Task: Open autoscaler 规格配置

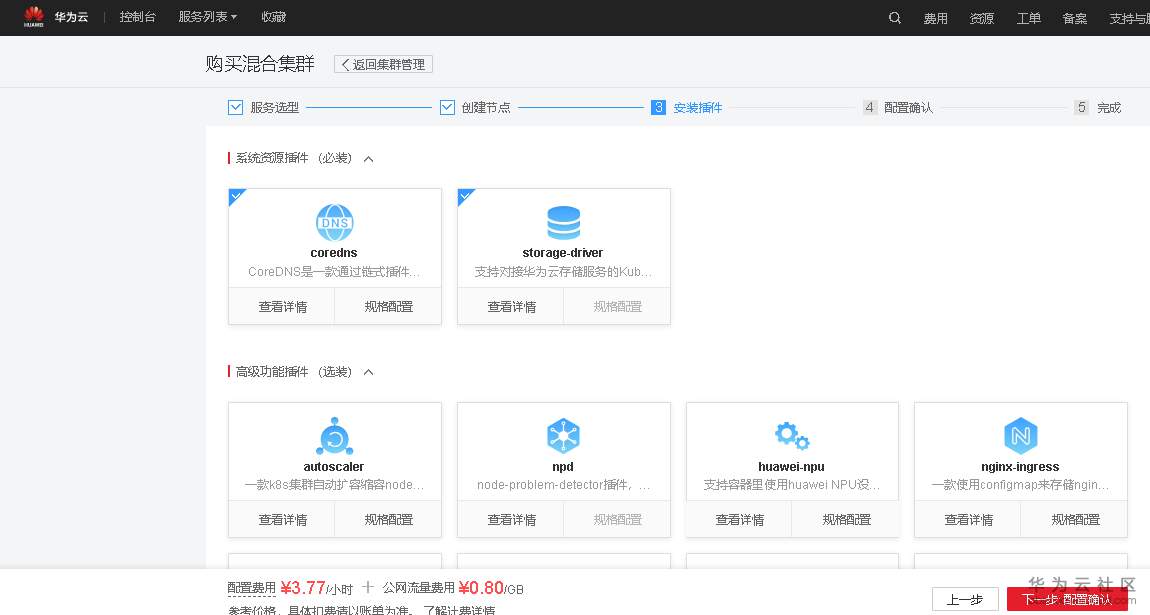Action: [x=389, y=520]
